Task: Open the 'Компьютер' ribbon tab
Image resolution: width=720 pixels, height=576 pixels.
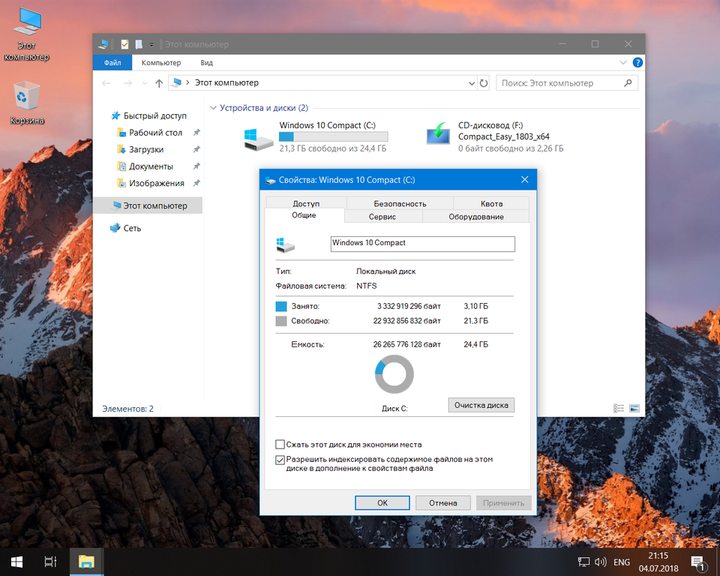Action: [161, 62]
